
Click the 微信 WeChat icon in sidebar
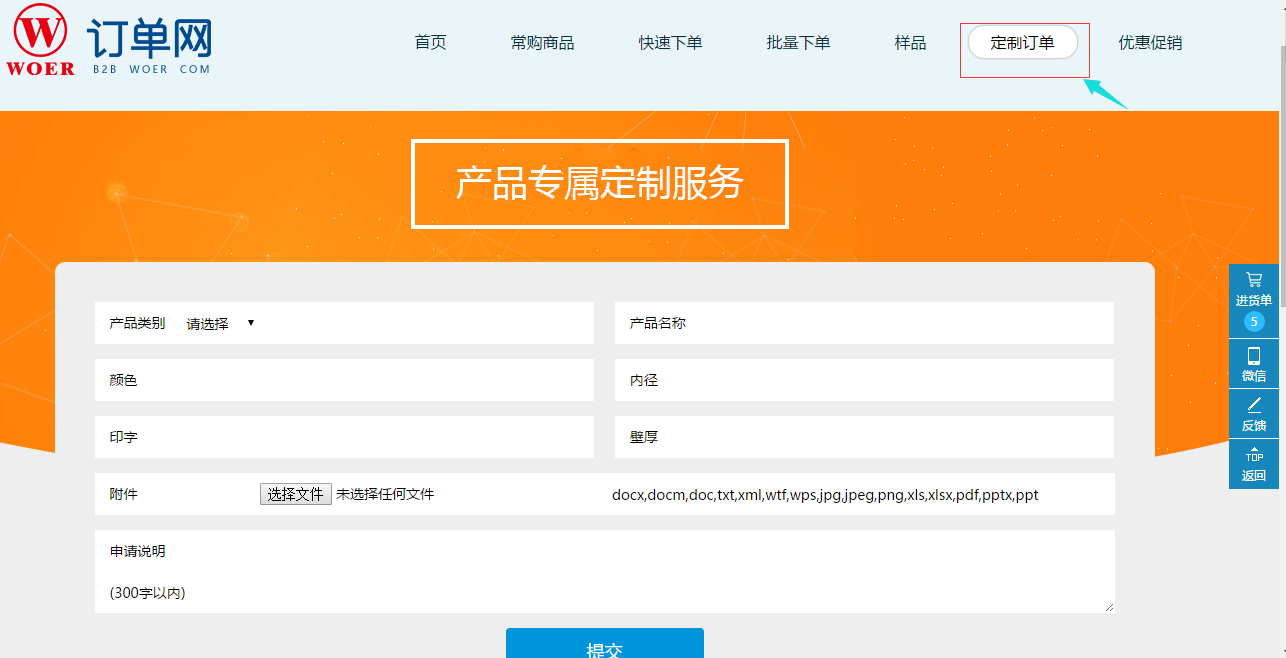point(1253,363)
